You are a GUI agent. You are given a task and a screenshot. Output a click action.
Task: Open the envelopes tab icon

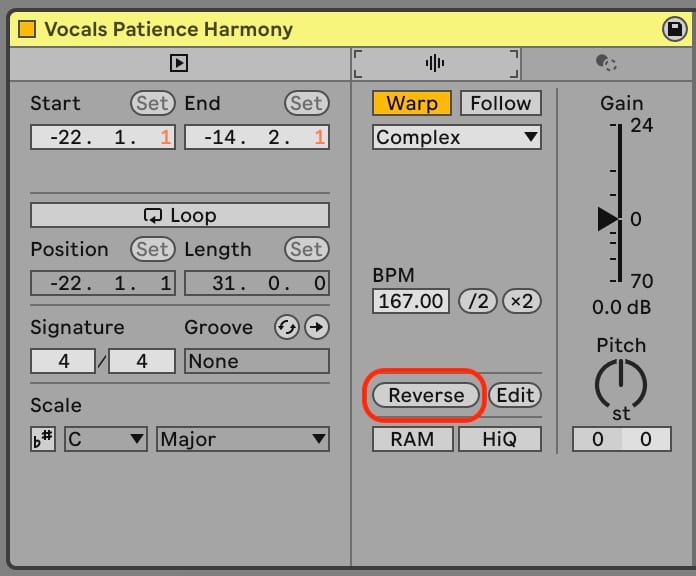coord(606,63)
